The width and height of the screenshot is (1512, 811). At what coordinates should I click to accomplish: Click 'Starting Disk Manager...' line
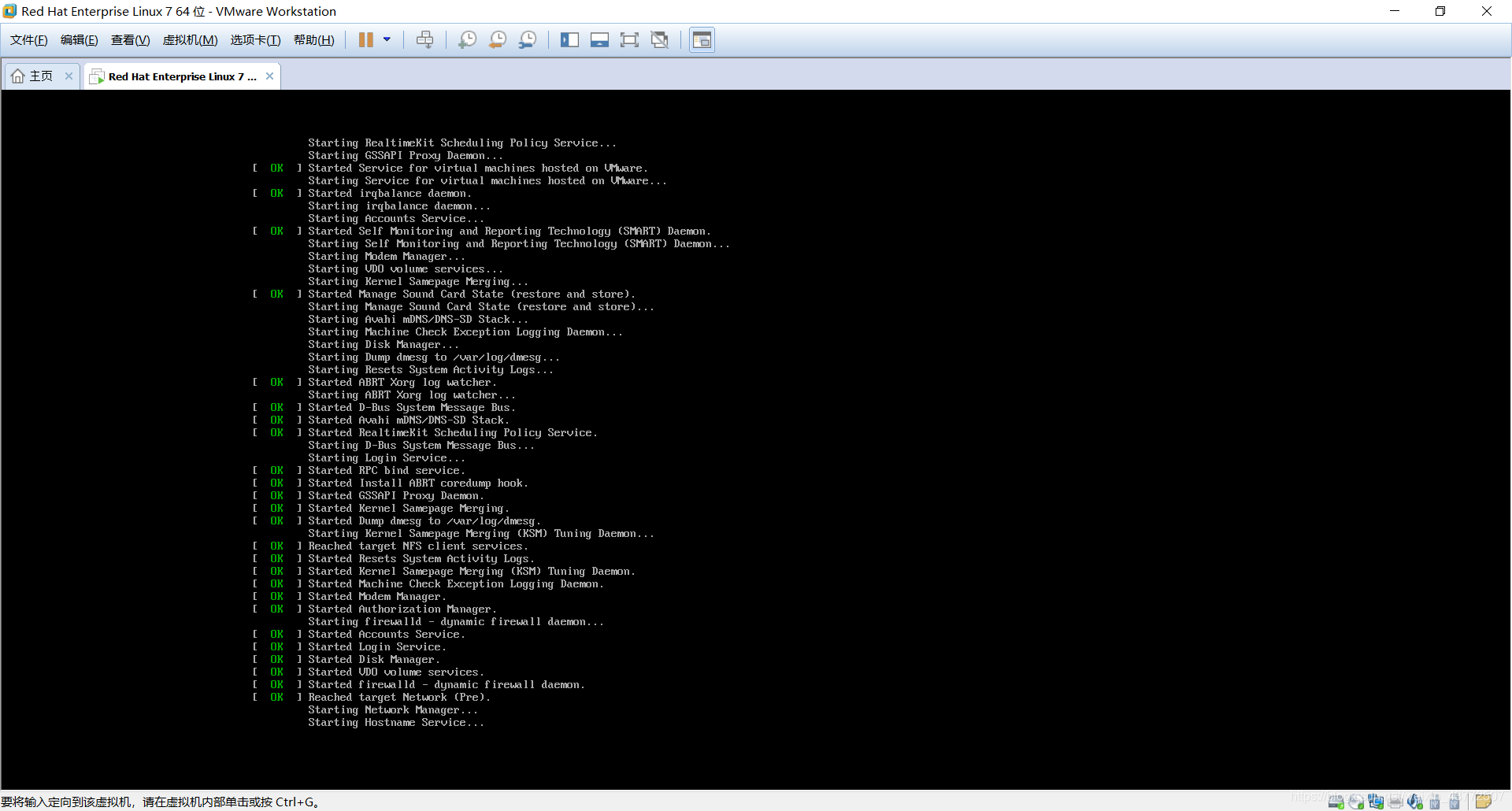384,345
